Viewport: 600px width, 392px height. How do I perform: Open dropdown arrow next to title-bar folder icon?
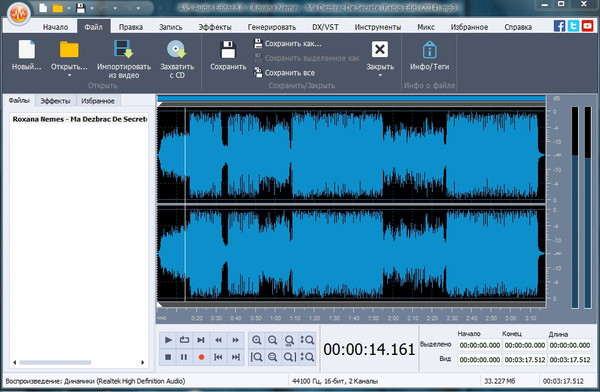click(69, 8)
